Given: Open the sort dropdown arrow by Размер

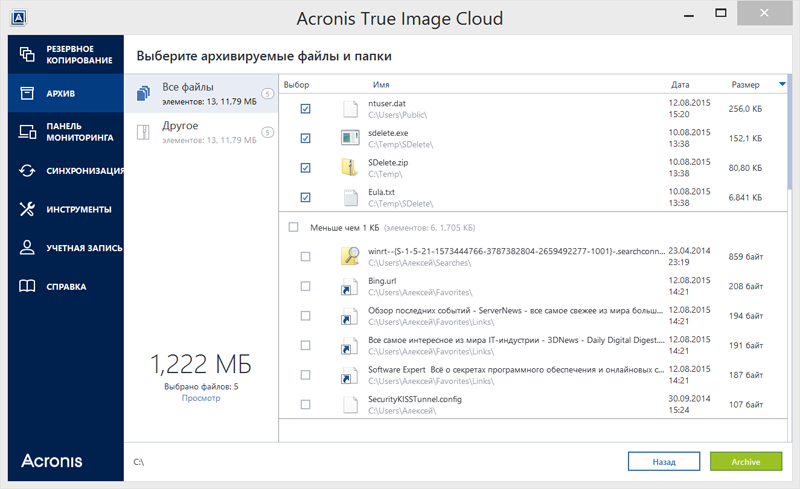Looking at the screenshot, I should [x=782, y=84].
